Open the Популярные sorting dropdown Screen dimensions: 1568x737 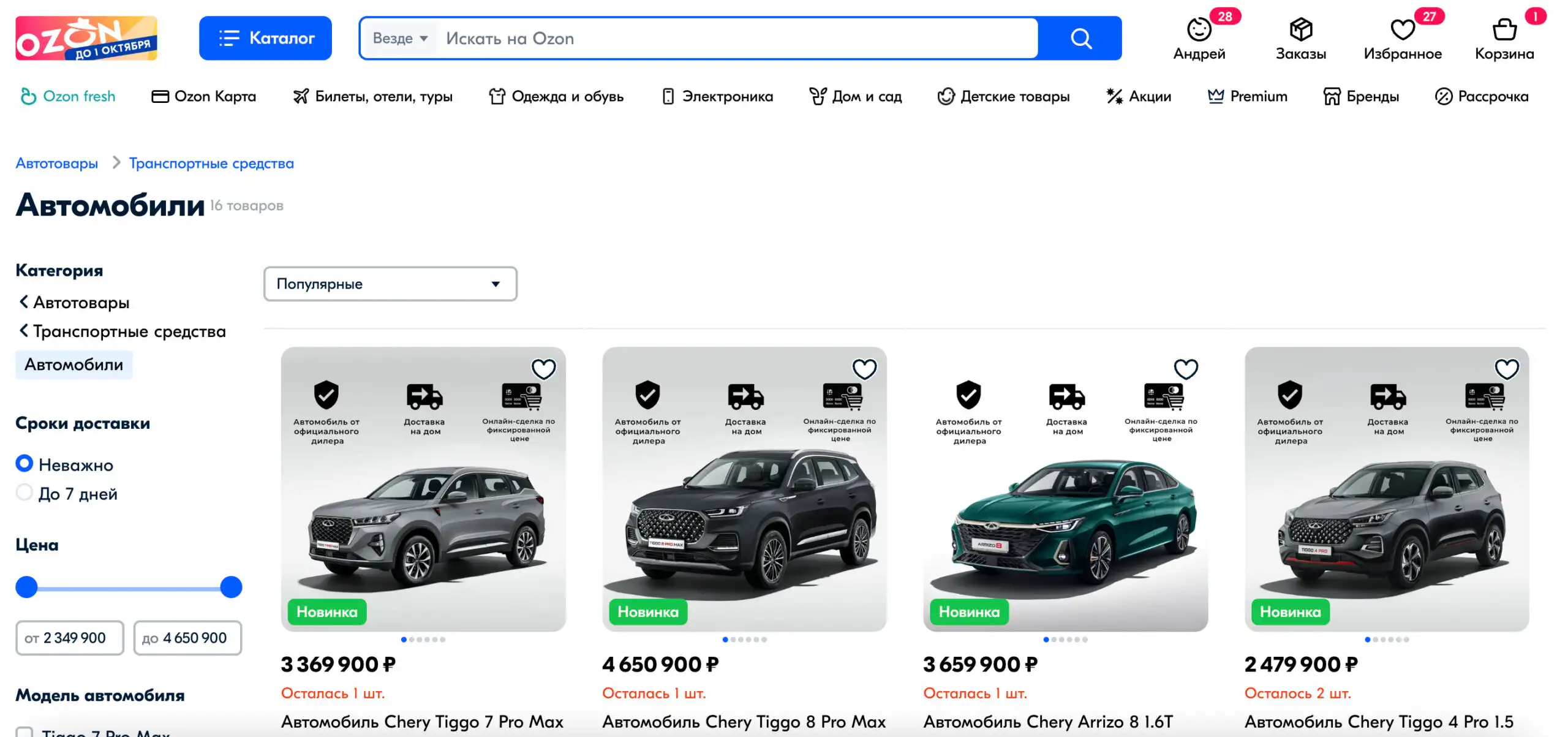[x=390, y=284]
